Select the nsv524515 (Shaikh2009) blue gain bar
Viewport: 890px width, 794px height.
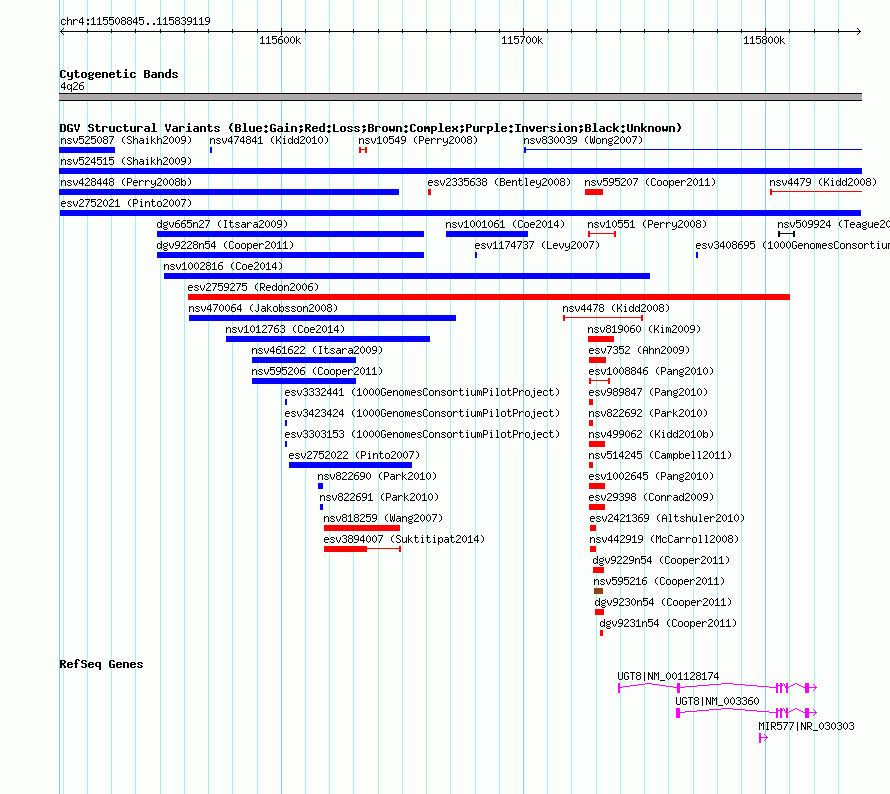460,171
